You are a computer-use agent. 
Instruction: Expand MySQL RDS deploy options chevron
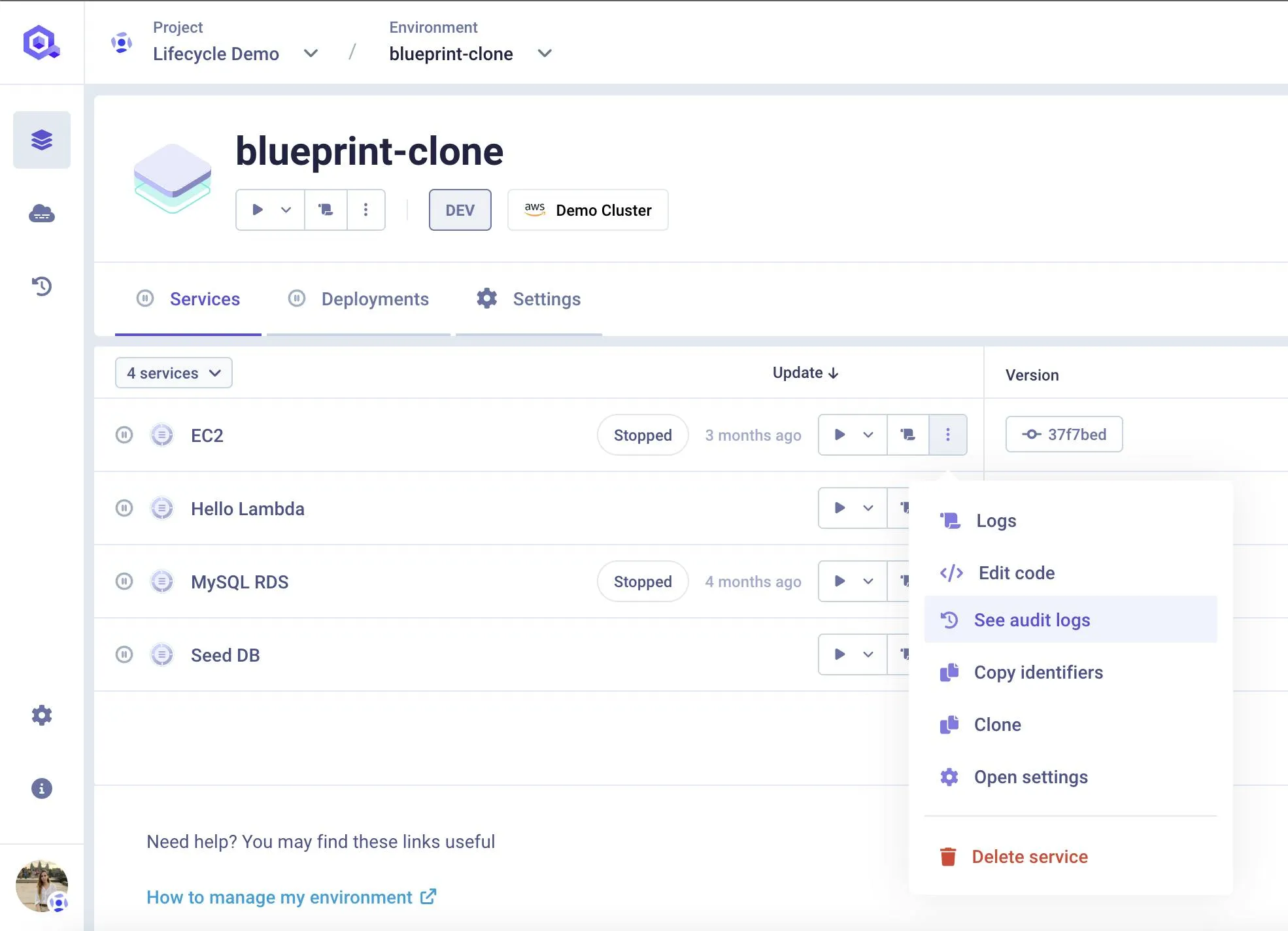pyautogui.click(x=868, y=581)
